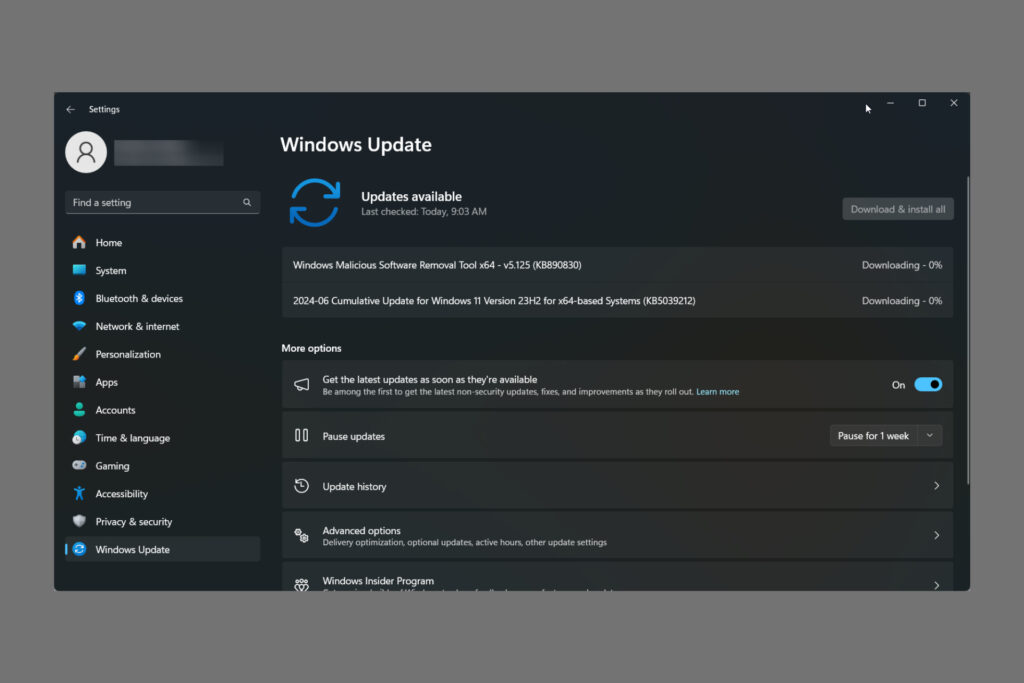1024x683 pixels.
Task: Maximize the Settings window
Action: (x=922, y=103)
